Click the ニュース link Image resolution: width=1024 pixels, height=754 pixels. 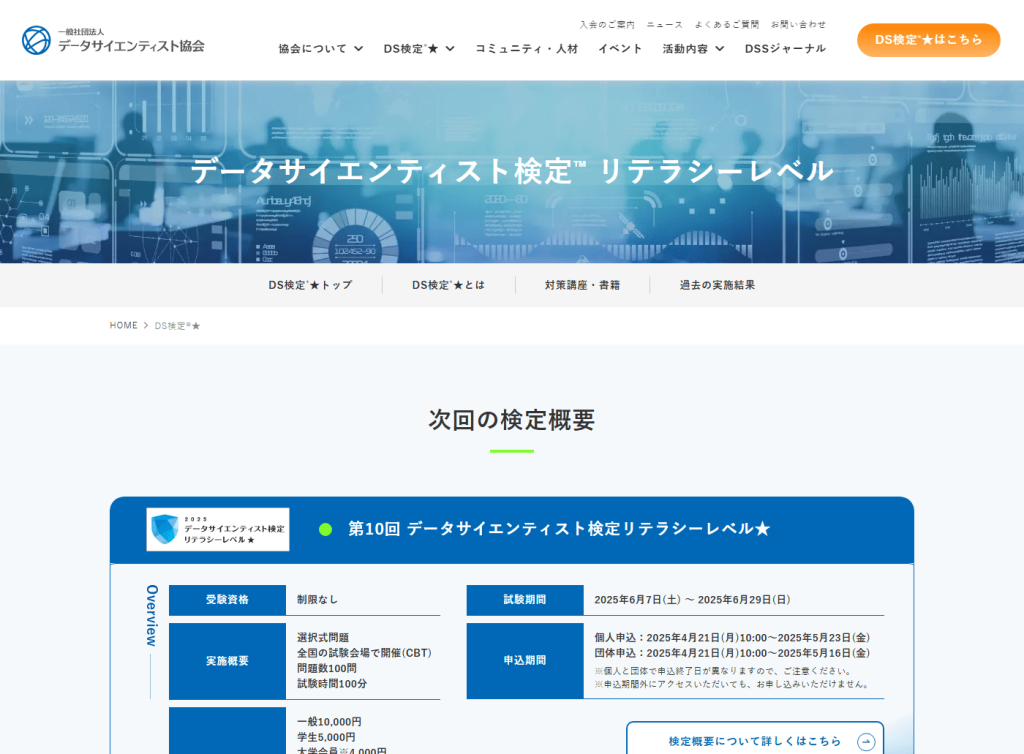tap(665, 25)
